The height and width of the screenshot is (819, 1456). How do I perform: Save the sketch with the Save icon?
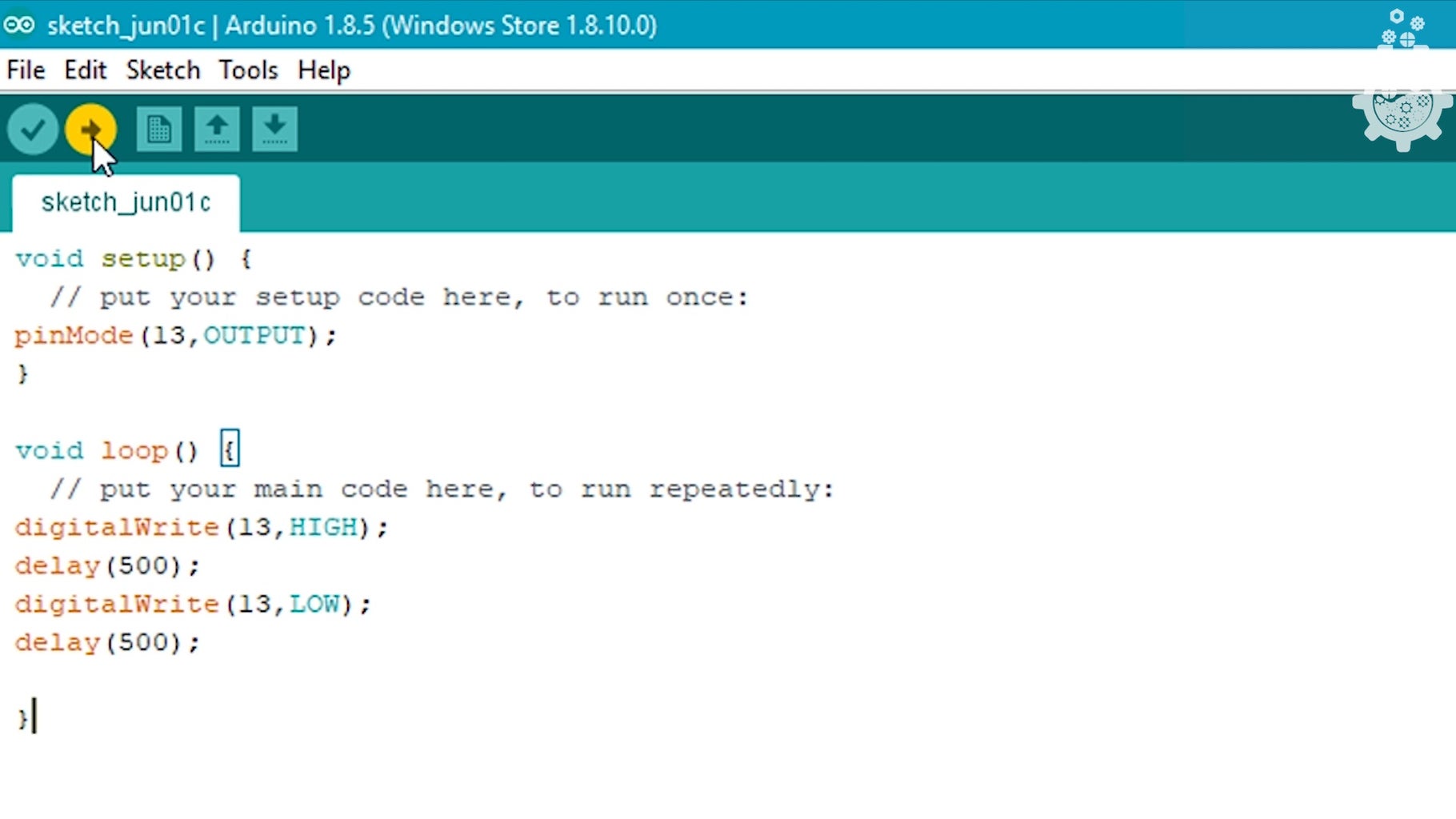tap(274, 128)
